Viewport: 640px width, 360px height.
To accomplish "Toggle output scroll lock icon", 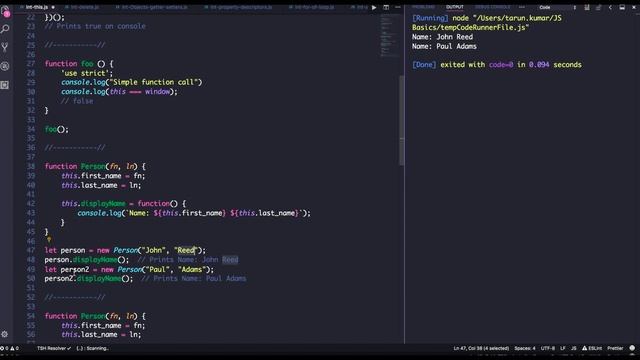I will point(598,7).
